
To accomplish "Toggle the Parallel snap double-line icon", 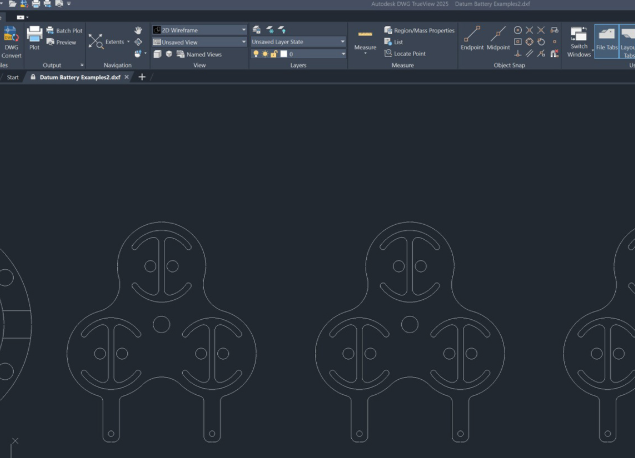I will [x=529, y=53].
